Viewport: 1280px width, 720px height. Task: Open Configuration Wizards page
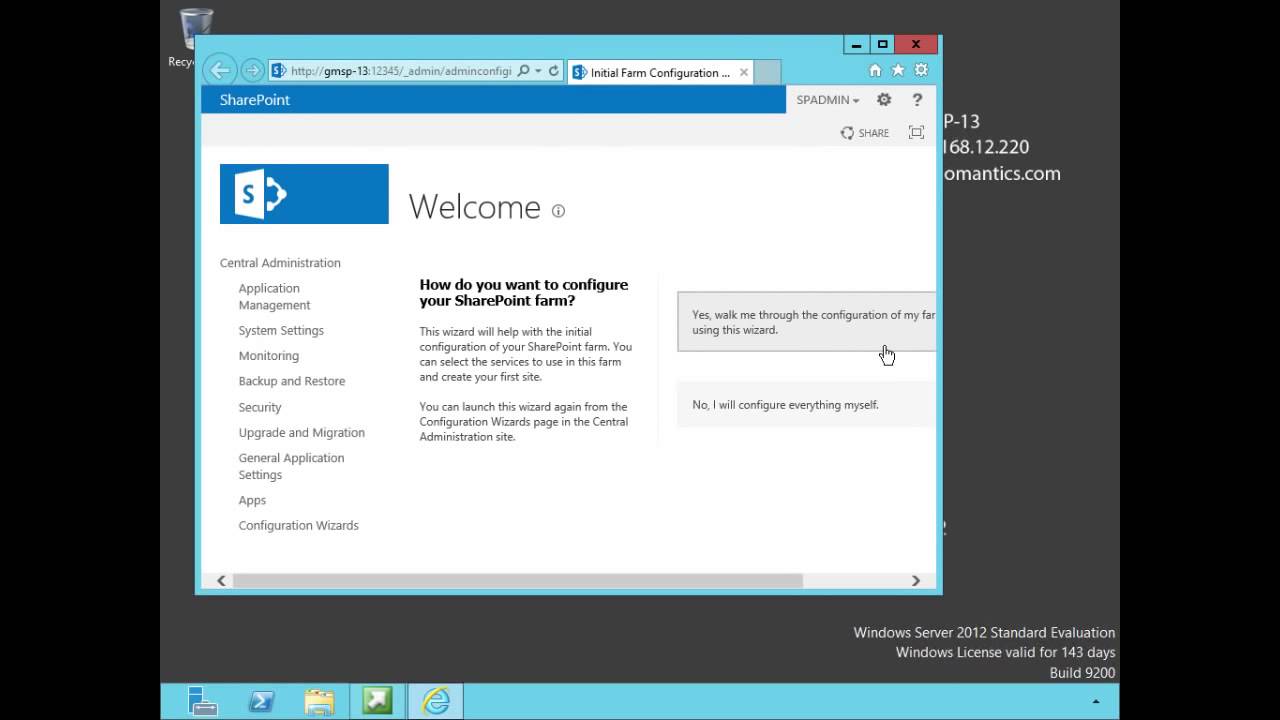(298, 526)
